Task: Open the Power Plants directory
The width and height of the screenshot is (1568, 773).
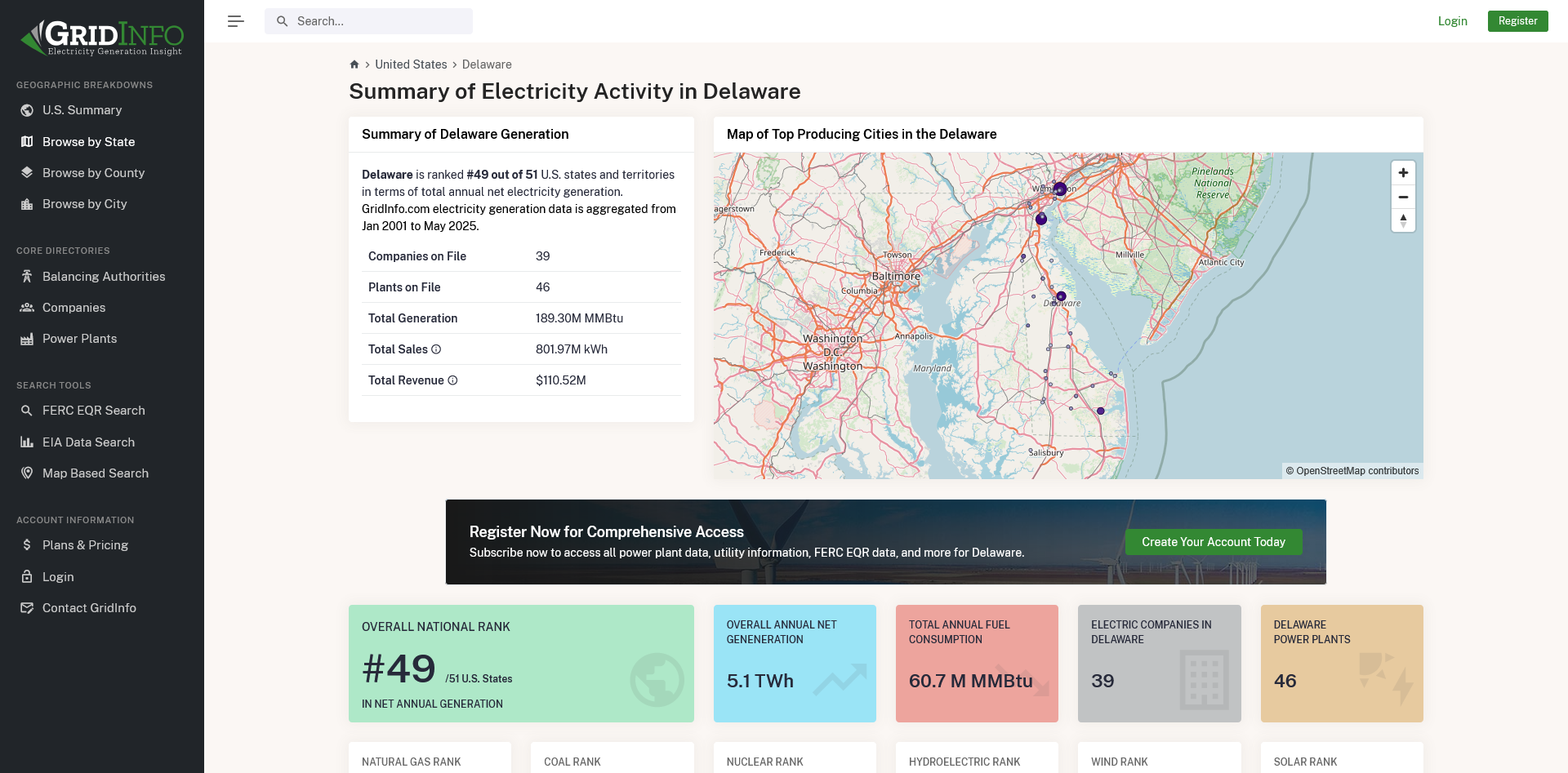Action: pyautogui.click(x=79, y=339)
